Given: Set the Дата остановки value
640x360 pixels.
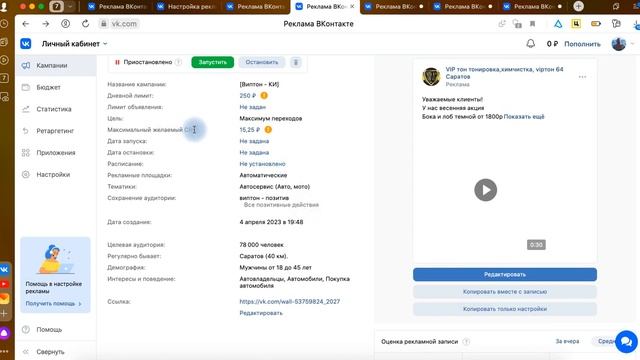Looking at the screenshot, I should tap(254, 153).
